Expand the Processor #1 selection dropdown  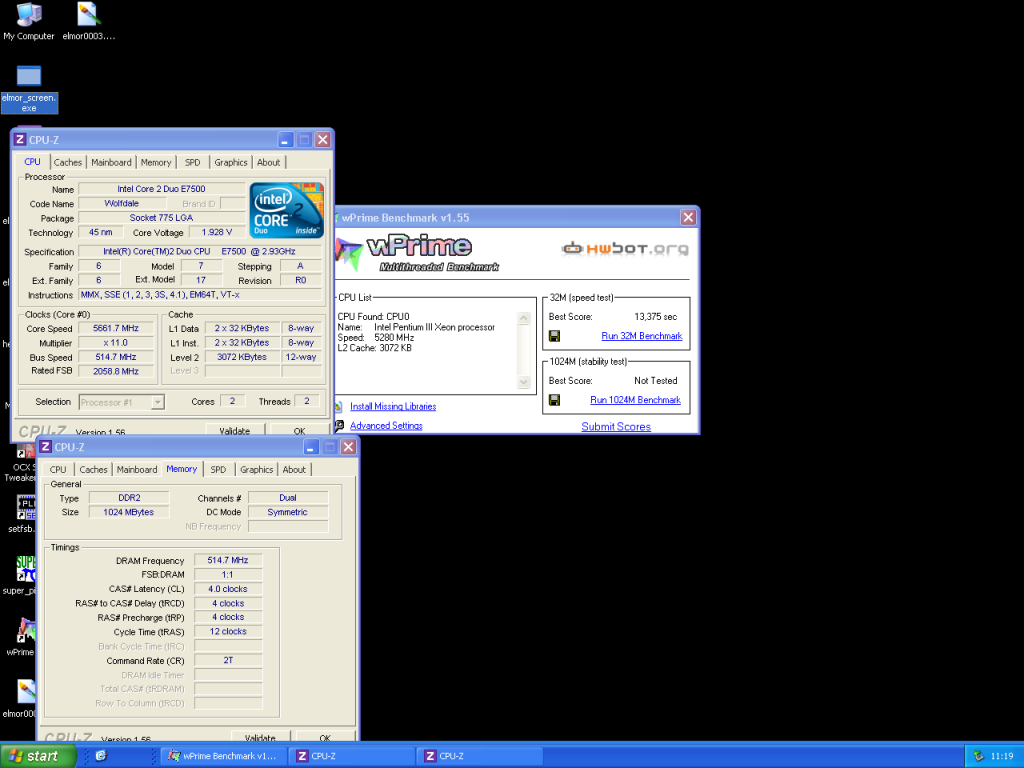[157, 402]
